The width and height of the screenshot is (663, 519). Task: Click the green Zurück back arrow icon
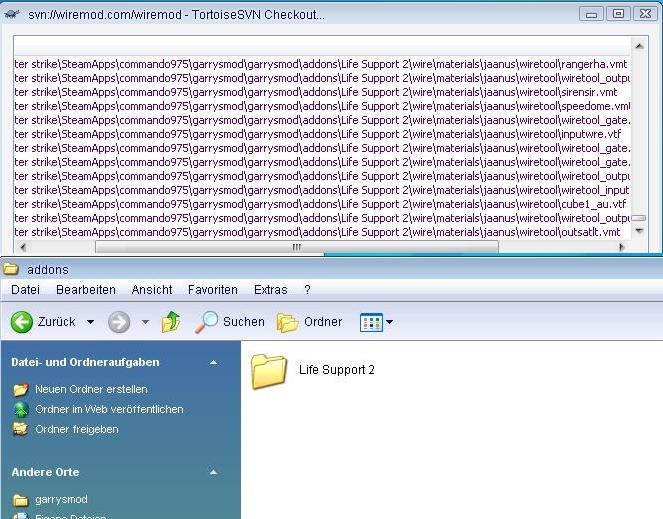(22, 322)
